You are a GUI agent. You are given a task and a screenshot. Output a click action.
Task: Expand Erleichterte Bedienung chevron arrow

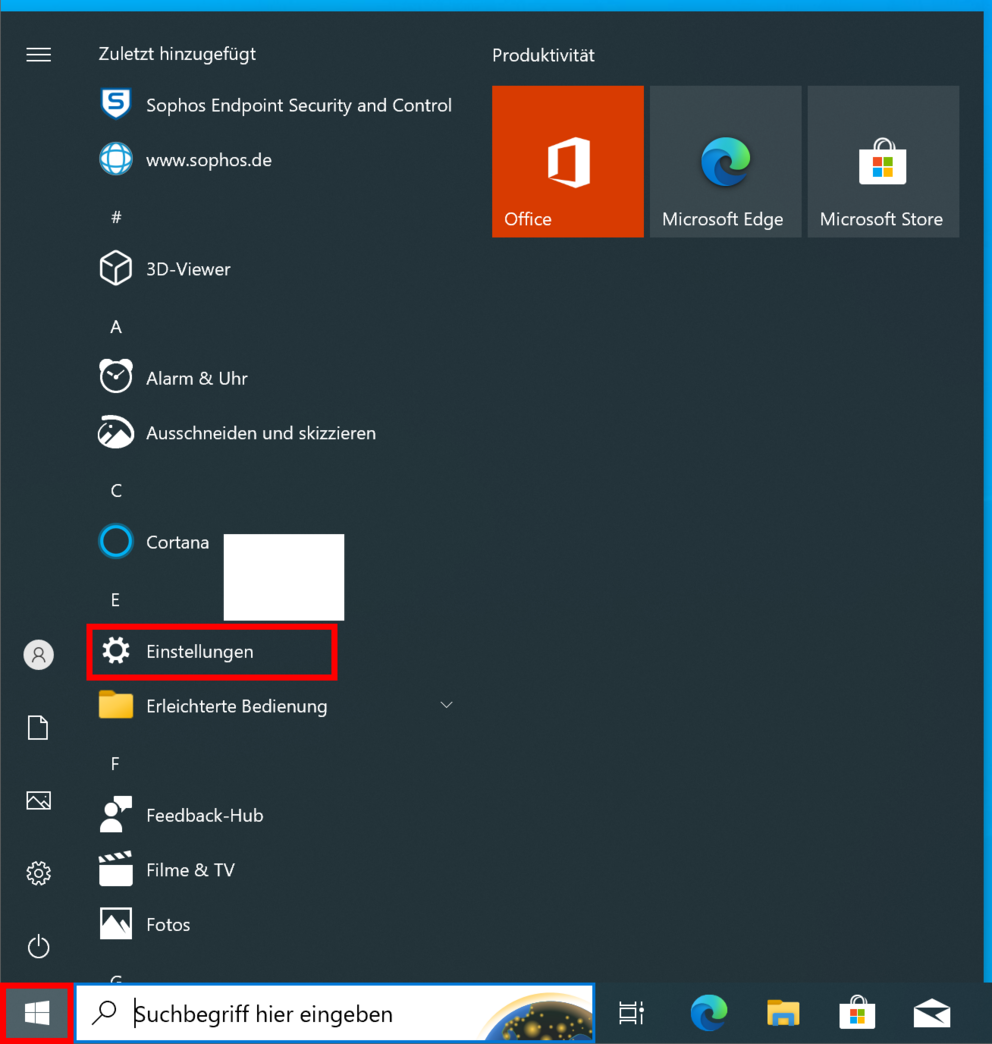coord(447,705)
